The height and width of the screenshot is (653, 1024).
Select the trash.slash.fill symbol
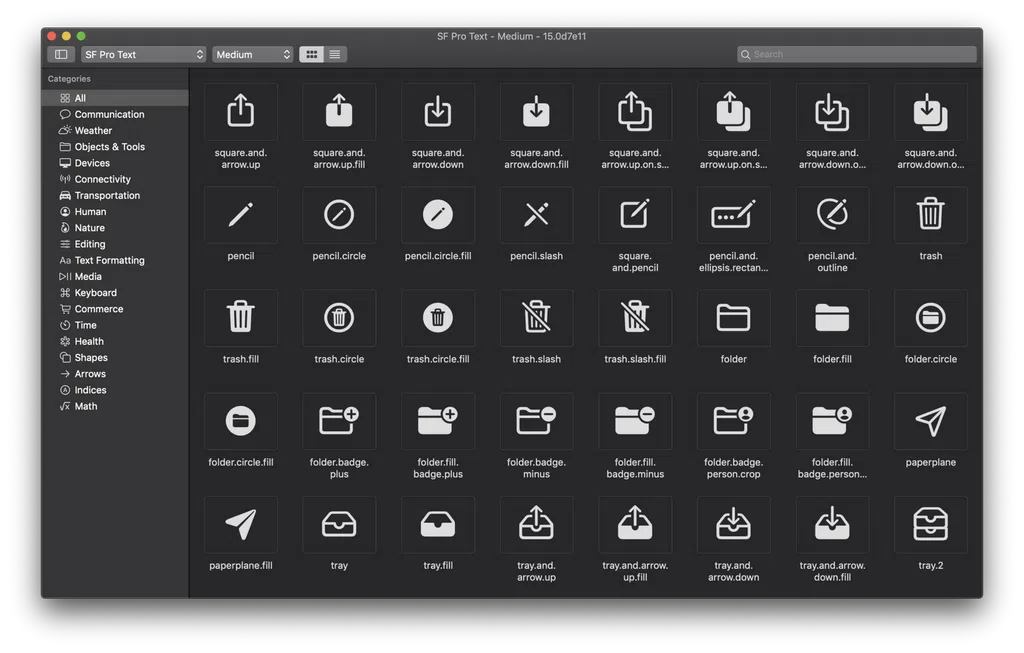[x=635, y=318]
